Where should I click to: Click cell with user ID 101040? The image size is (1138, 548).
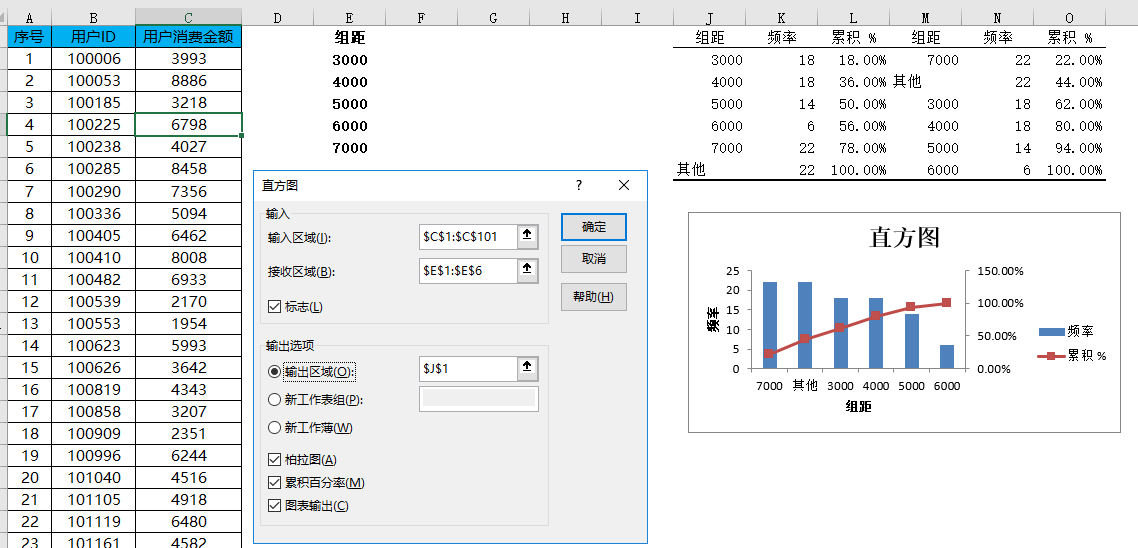(94, 478)
